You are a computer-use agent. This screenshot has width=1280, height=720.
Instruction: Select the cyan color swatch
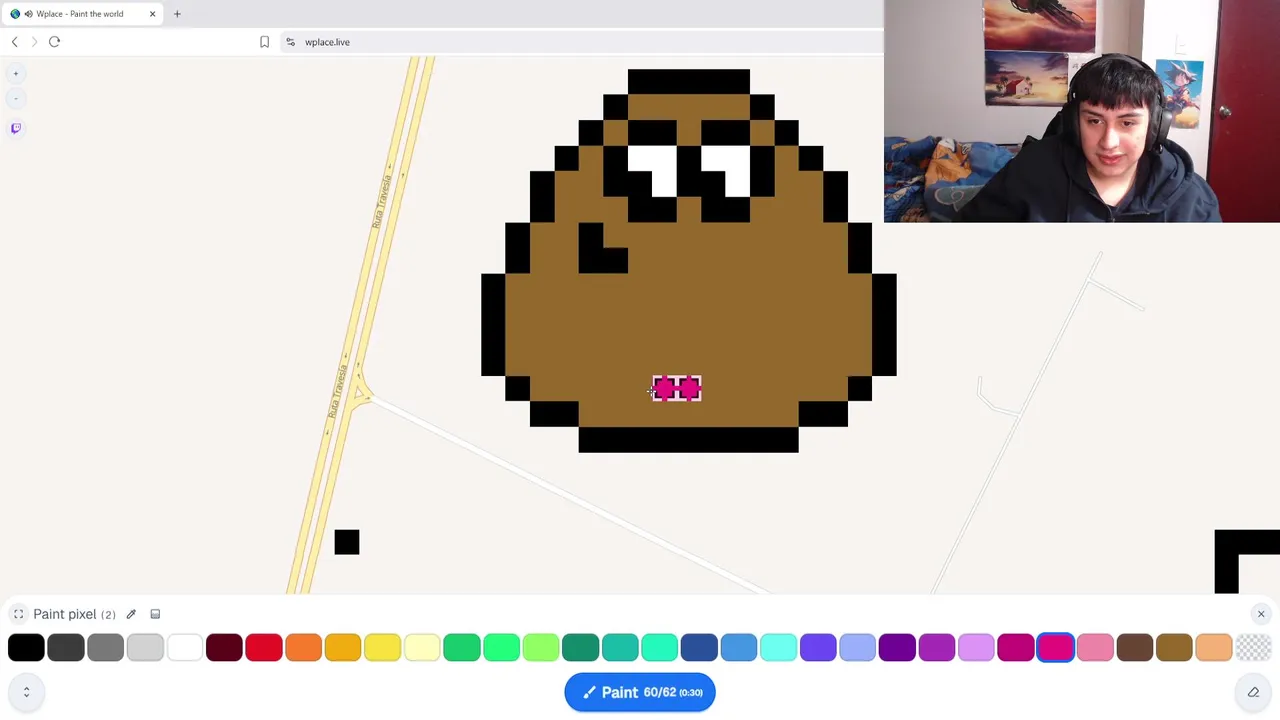[778, 648]
